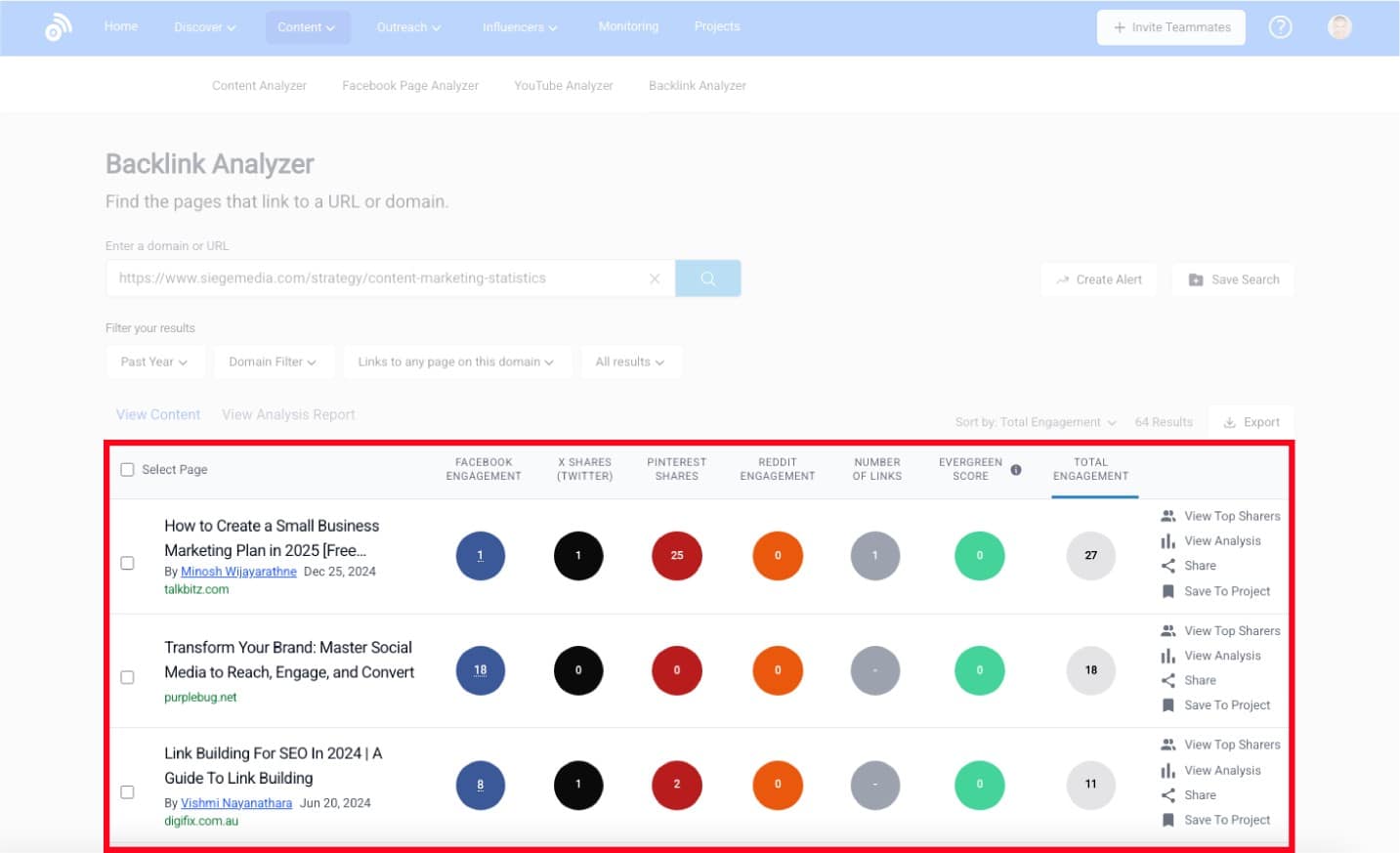Go to Home in top navigation
Screen dimensions: 1400x853
(121, 26)
